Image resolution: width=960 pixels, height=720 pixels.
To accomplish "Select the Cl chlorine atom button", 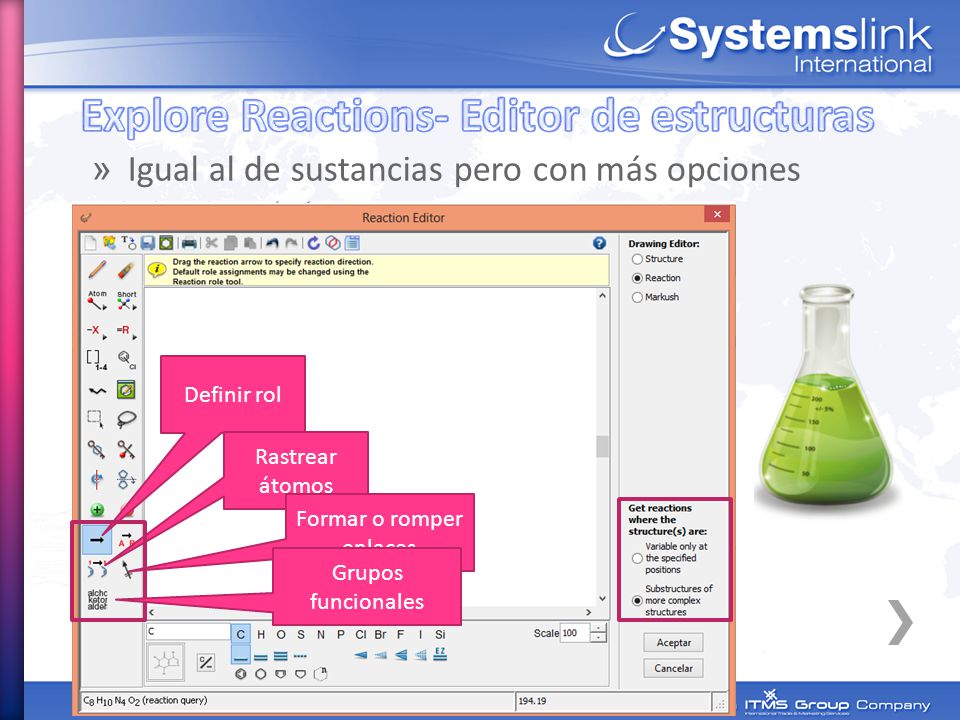I will [x=361, y=635].
